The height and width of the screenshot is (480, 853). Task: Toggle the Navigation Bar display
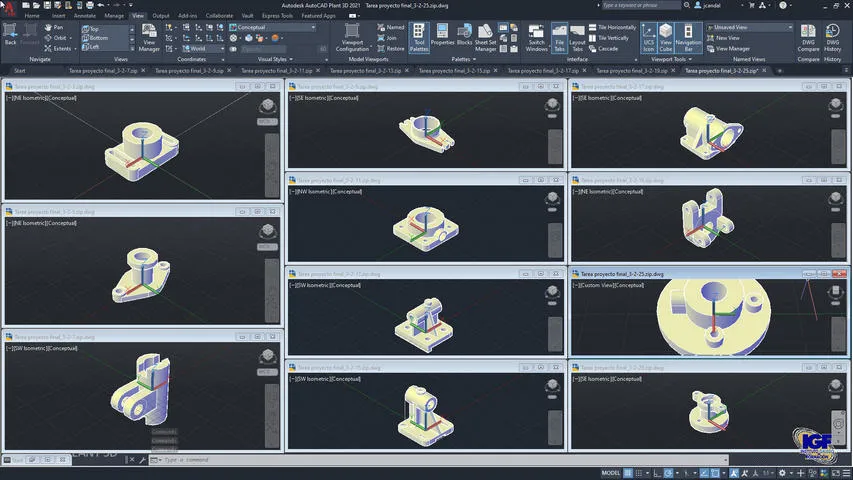(x=688, y=38)
